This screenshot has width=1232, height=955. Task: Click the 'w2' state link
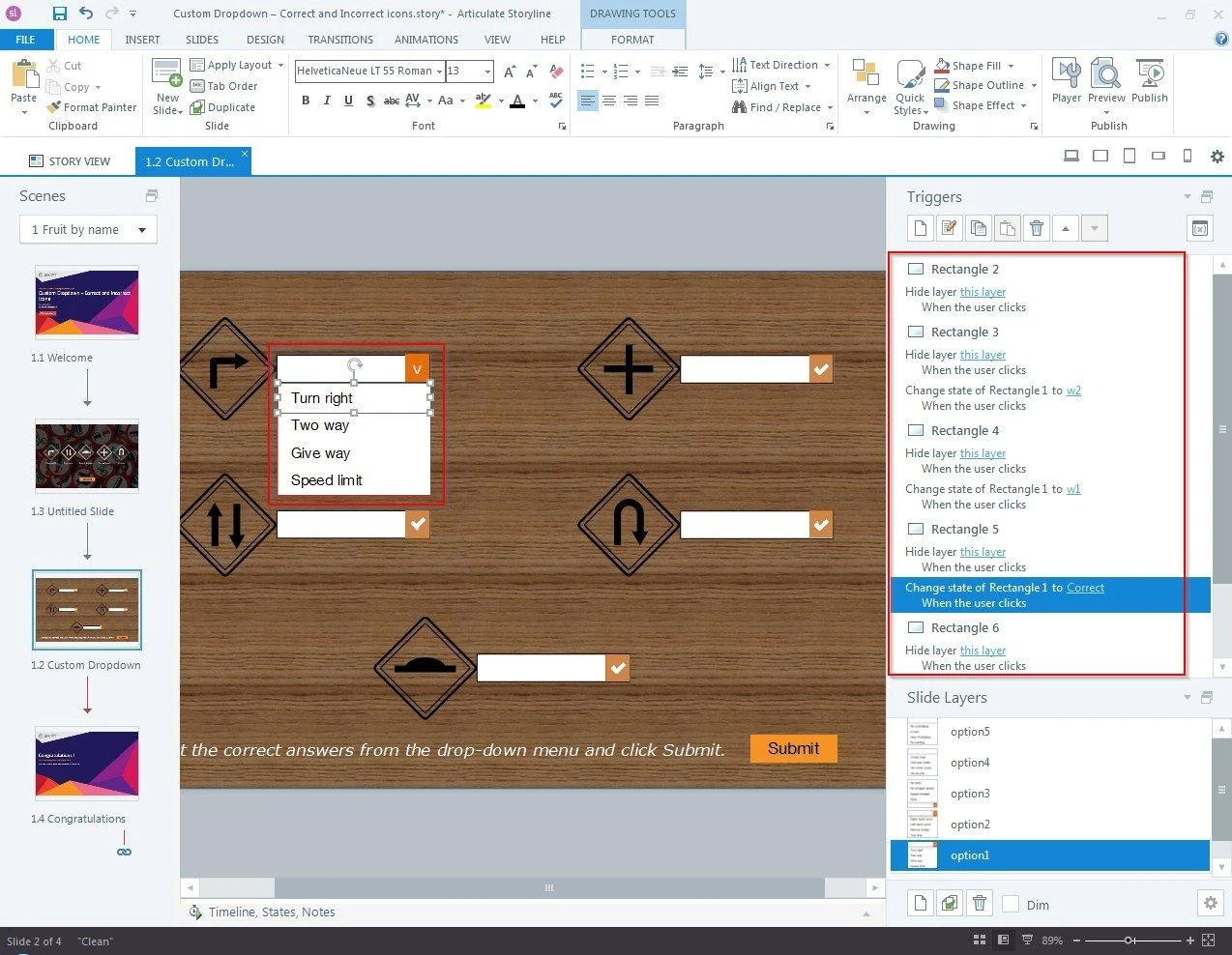coord(1073,391)
